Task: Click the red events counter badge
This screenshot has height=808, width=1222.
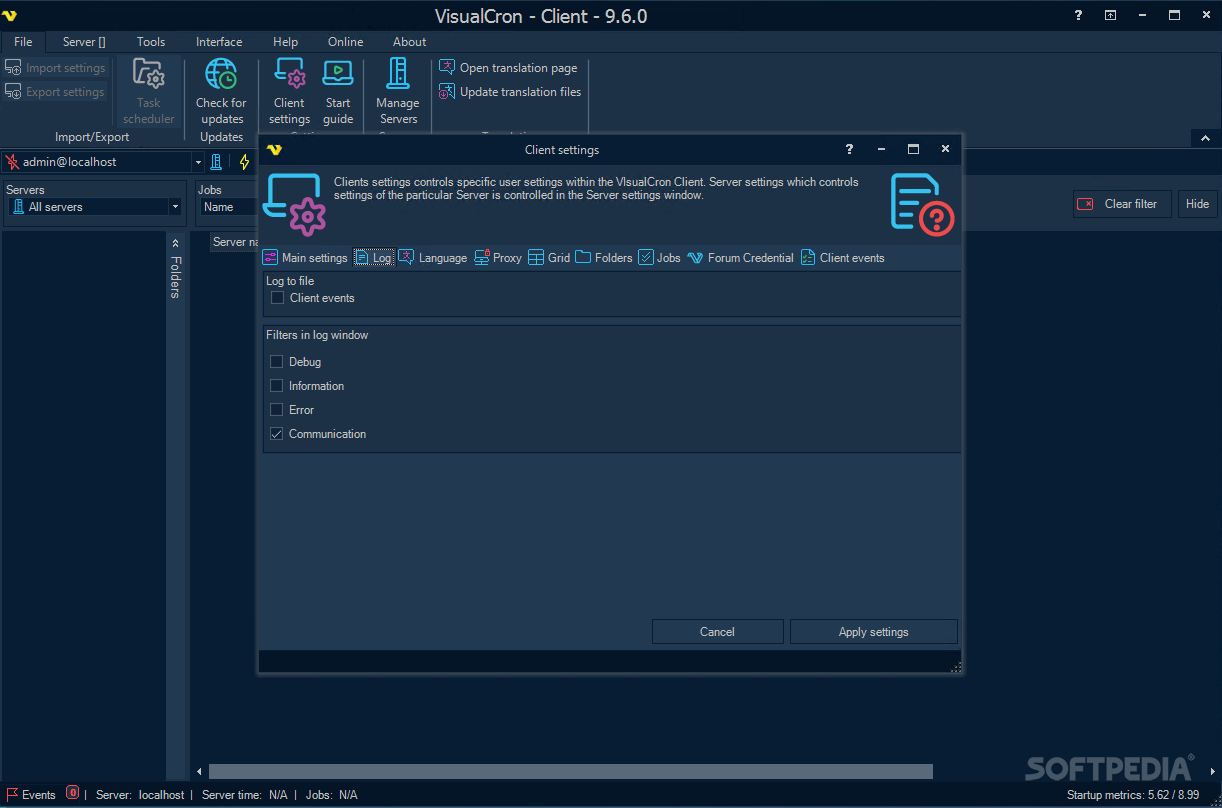Action: click(x=72, y=793)
